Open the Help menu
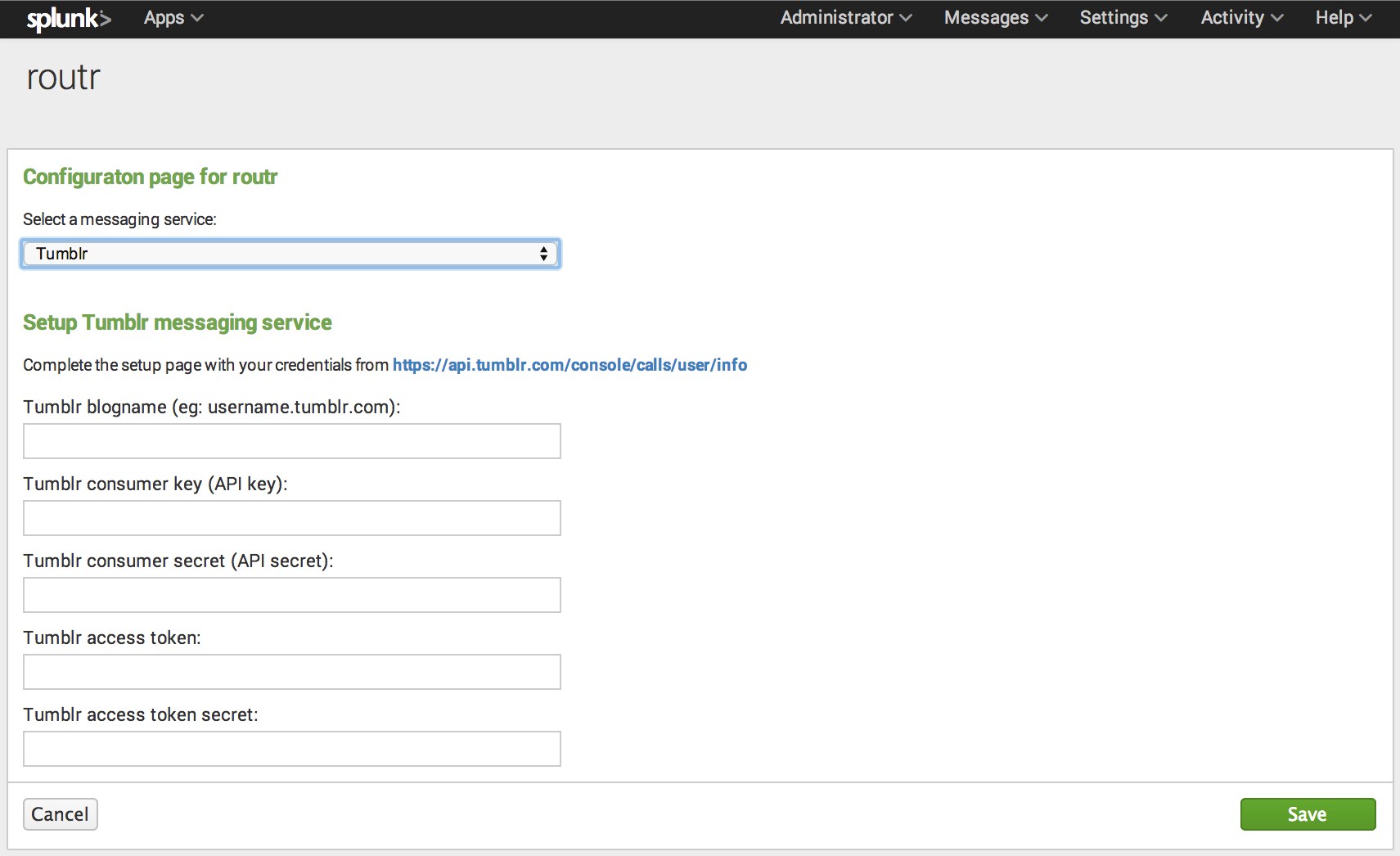Screen dimensions: 1400x856 (1344, 18)
